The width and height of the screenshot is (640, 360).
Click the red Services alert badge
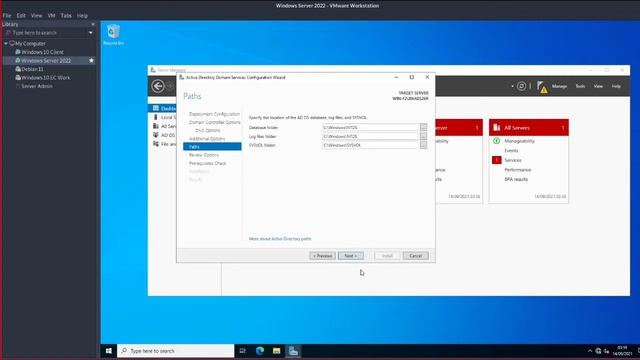pyautogui.click(x=496, y=160)
